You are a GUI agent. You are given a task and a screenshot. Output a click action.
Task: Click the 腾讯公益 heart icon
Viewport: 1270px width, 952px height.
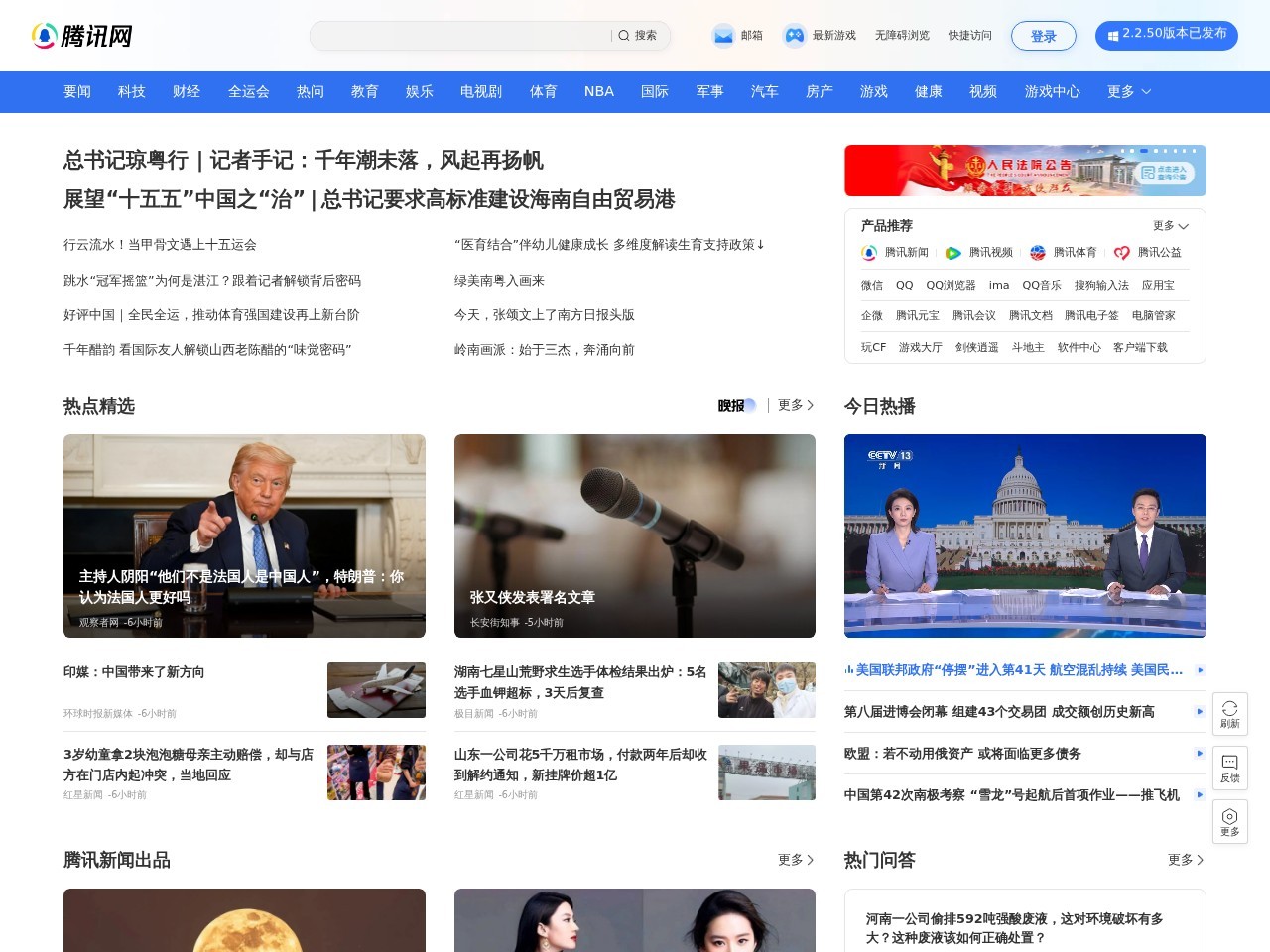(1119, 253)
